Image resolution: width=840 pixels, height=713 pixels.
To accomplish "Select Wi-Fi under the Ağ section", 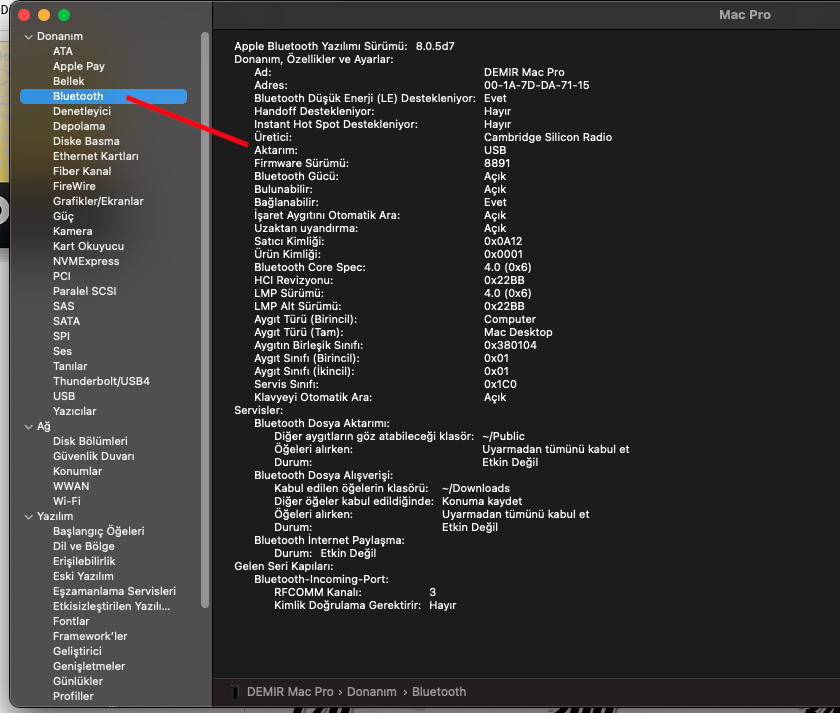I will [67, 502].
